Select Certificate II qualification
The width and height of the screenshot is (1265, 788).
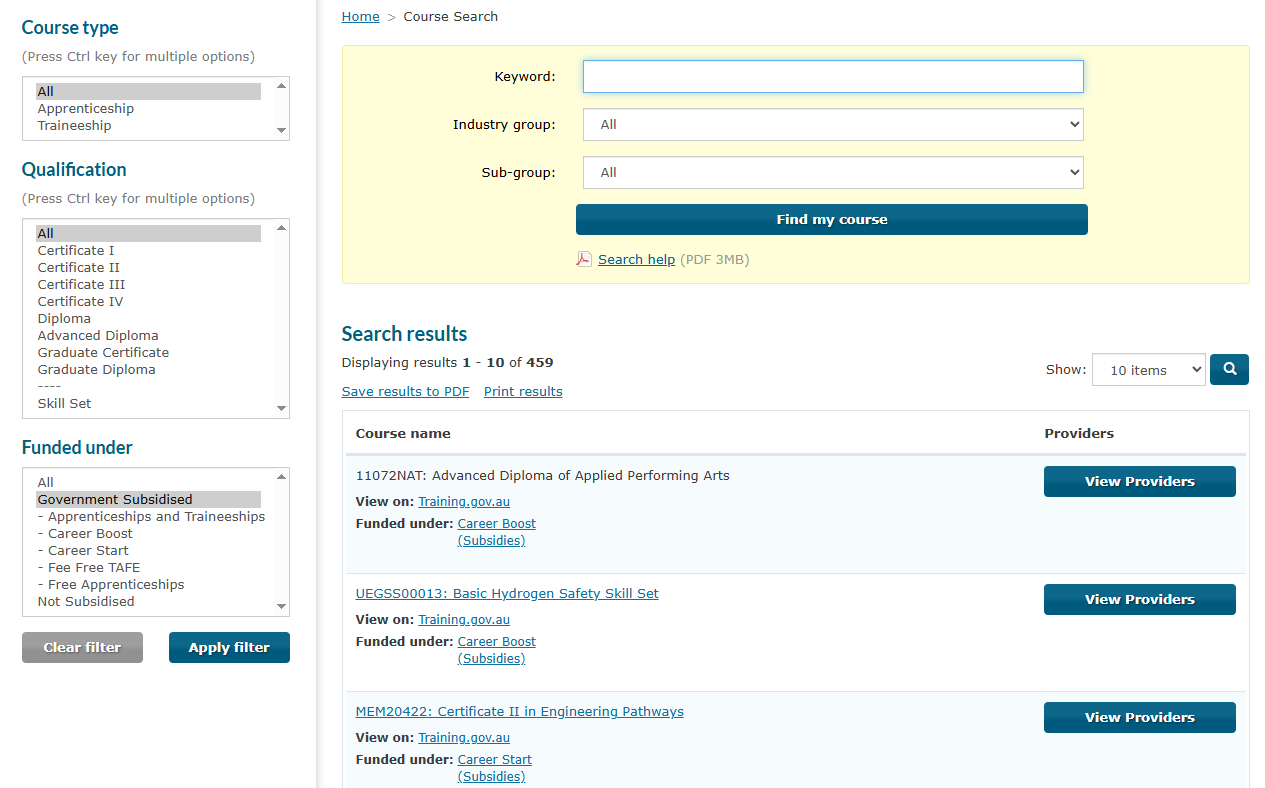point(149,268)
